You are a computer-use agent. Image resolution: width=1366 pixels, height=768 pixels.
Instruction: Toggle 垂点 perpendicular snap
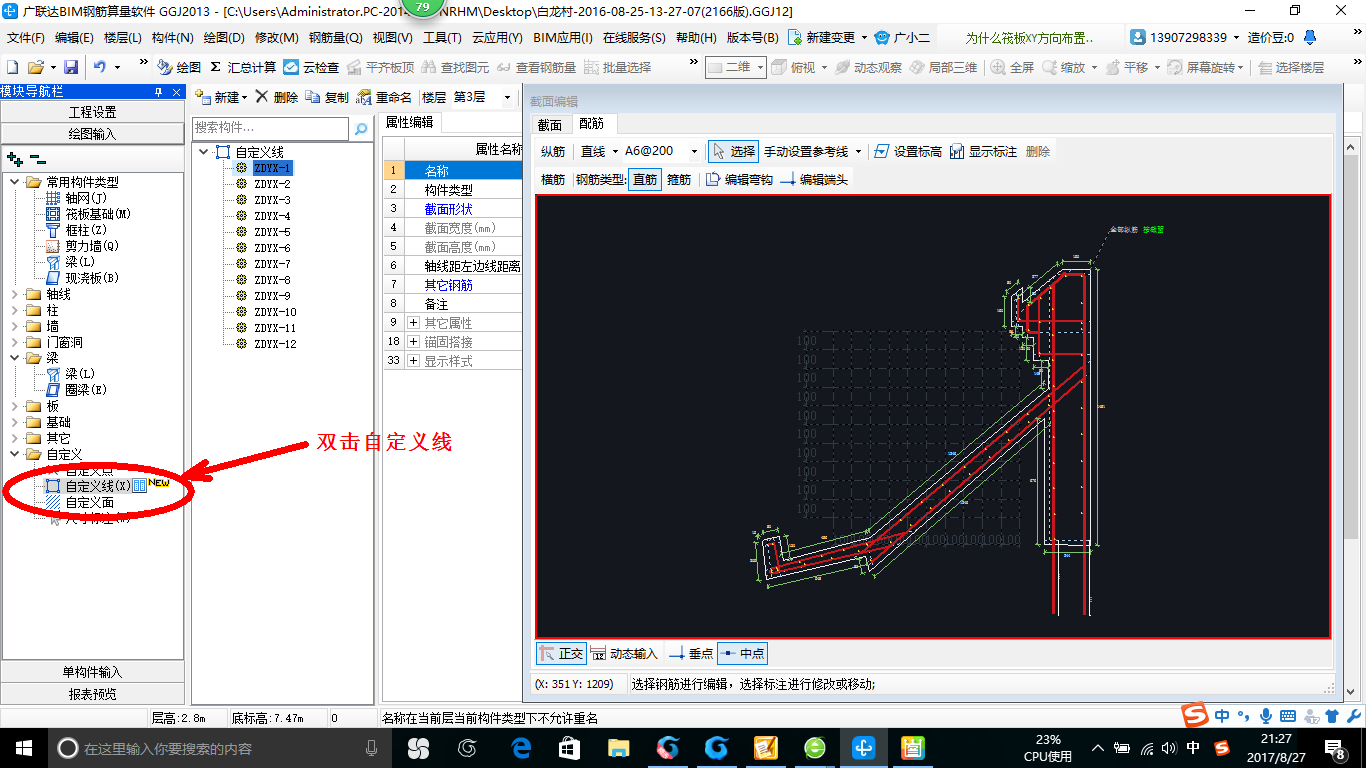tap(691, 653)
